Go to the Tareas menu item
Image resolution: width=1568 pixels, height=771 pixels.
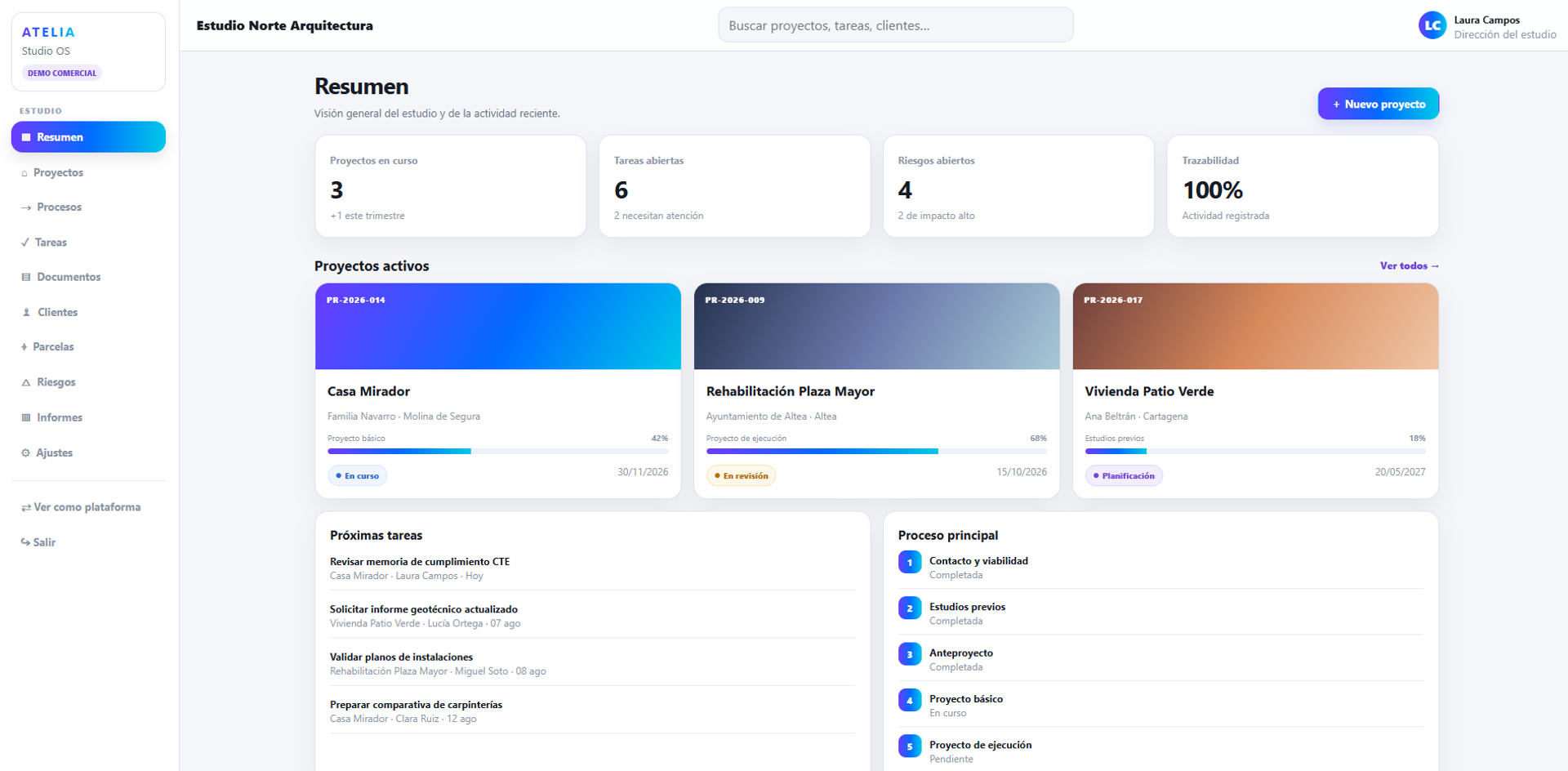(x=88, y=243)
